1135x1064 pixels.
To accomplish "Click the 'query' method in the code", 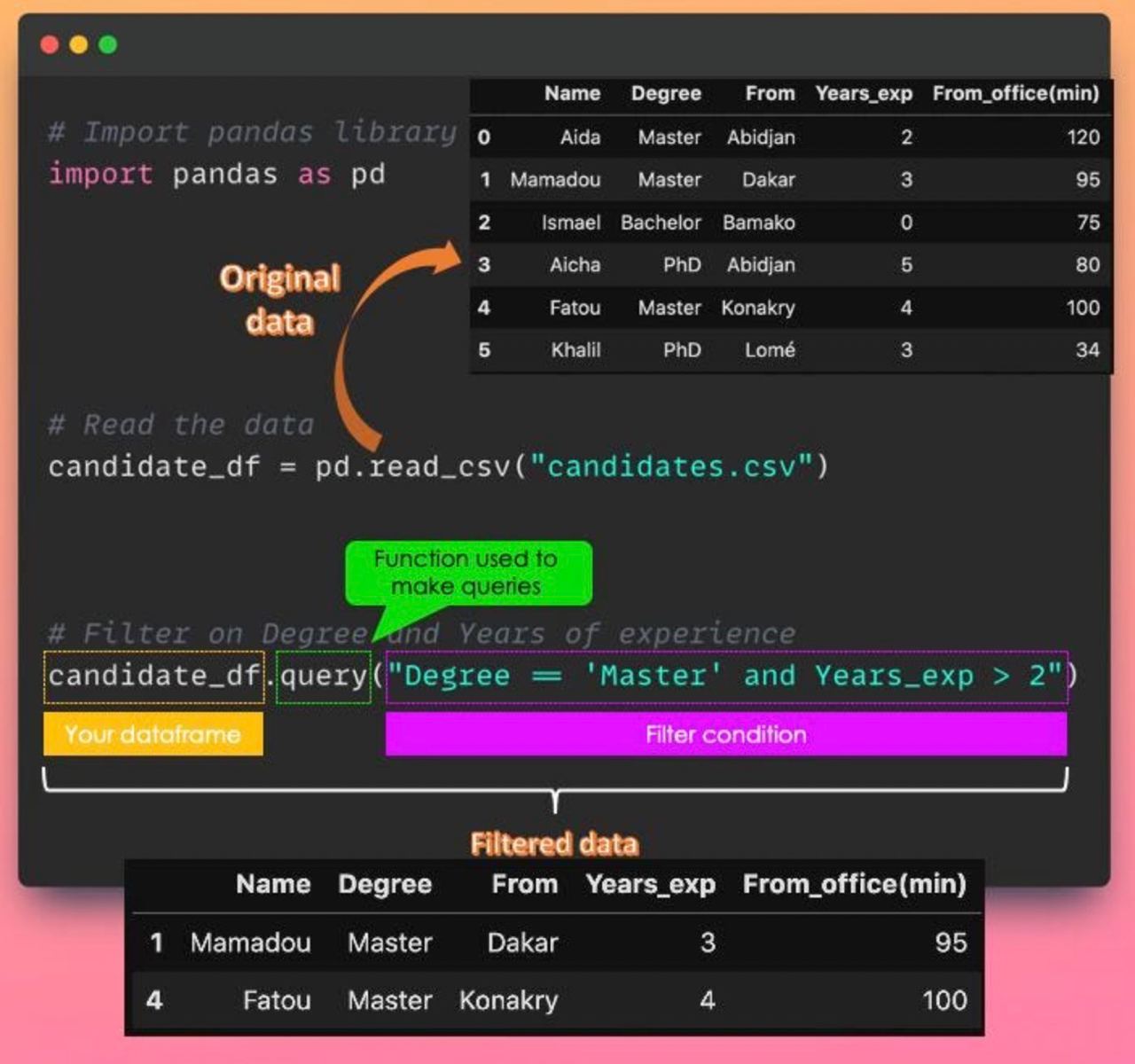I will 323,677.
